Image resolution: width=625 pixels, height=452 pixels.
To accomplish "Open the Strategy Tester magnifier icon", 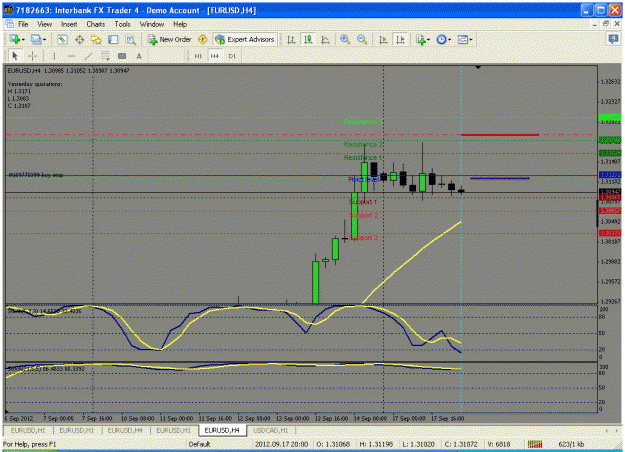I will (130, 39).
